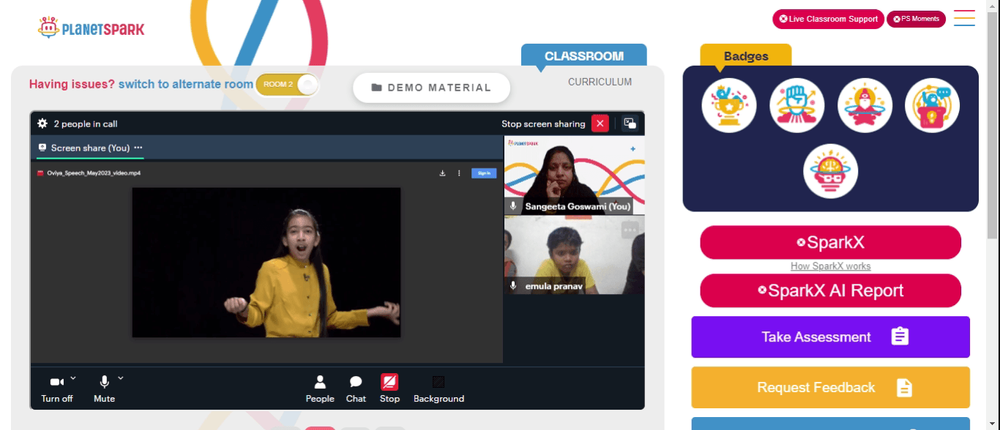Download the shared video file

pyautogui.click(x=442, y=173)
